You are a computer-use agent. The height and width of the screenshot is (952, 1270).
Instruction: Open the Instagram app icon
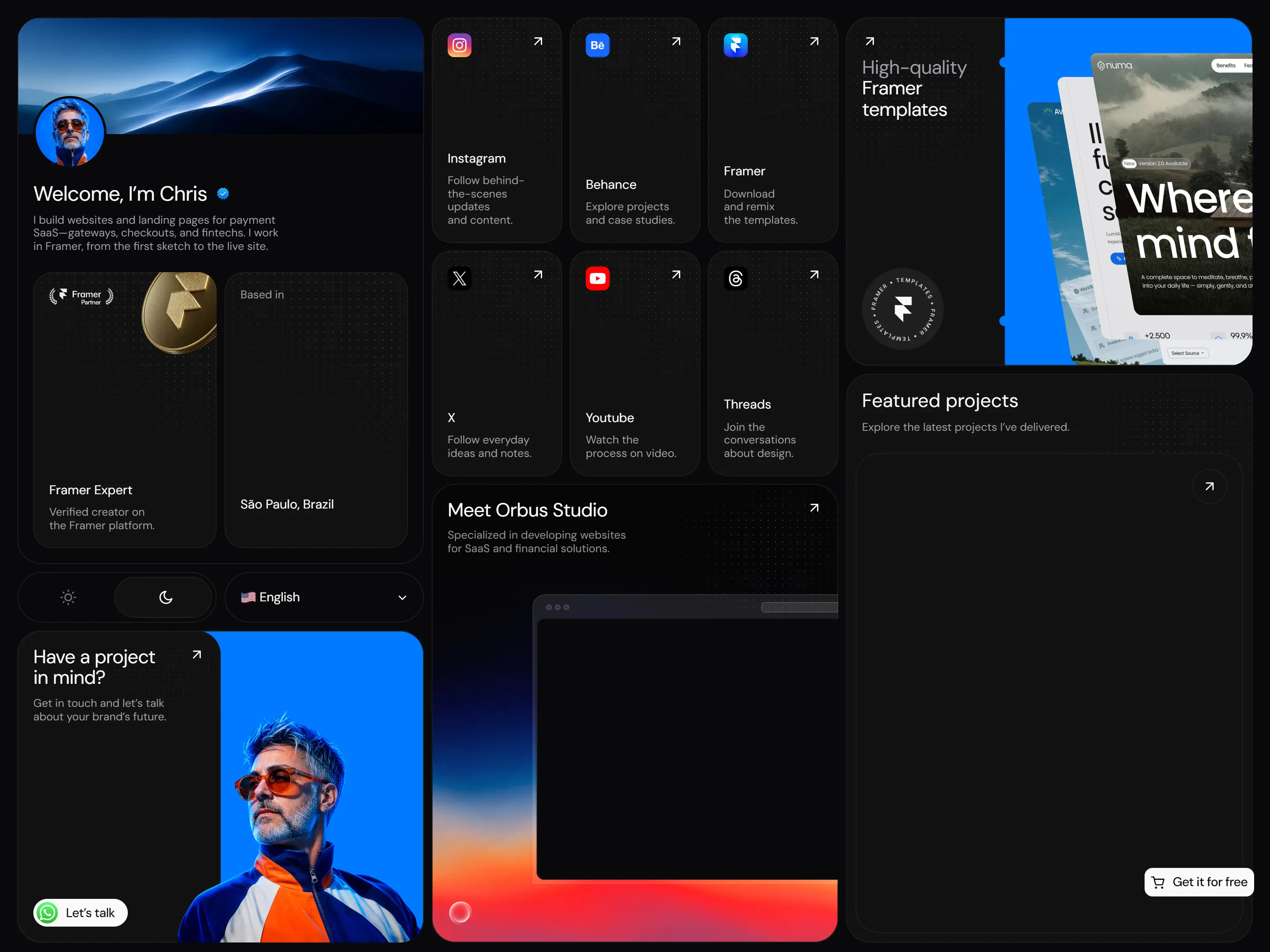[x=459, y=45]
